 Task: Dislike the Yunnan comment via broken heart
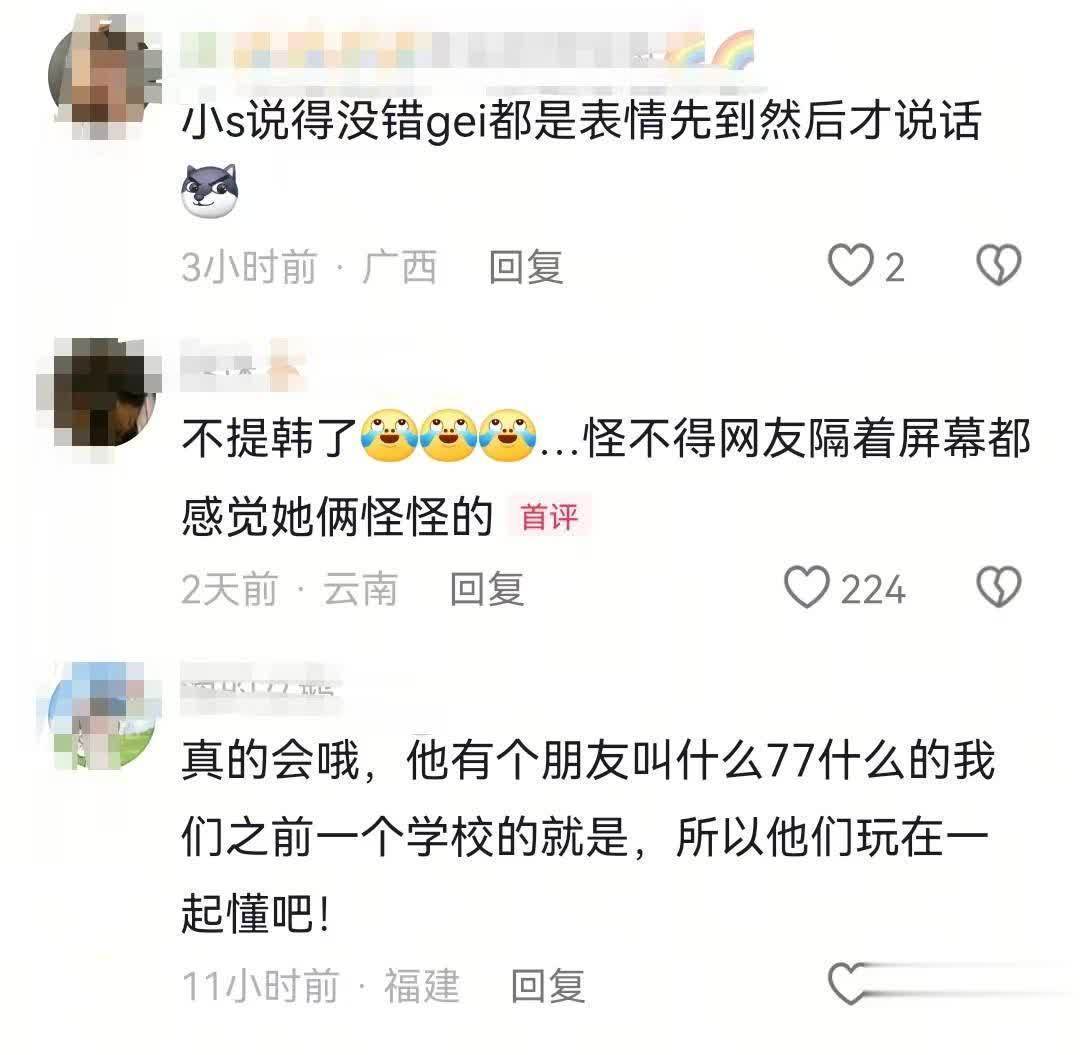click(999, 587)
